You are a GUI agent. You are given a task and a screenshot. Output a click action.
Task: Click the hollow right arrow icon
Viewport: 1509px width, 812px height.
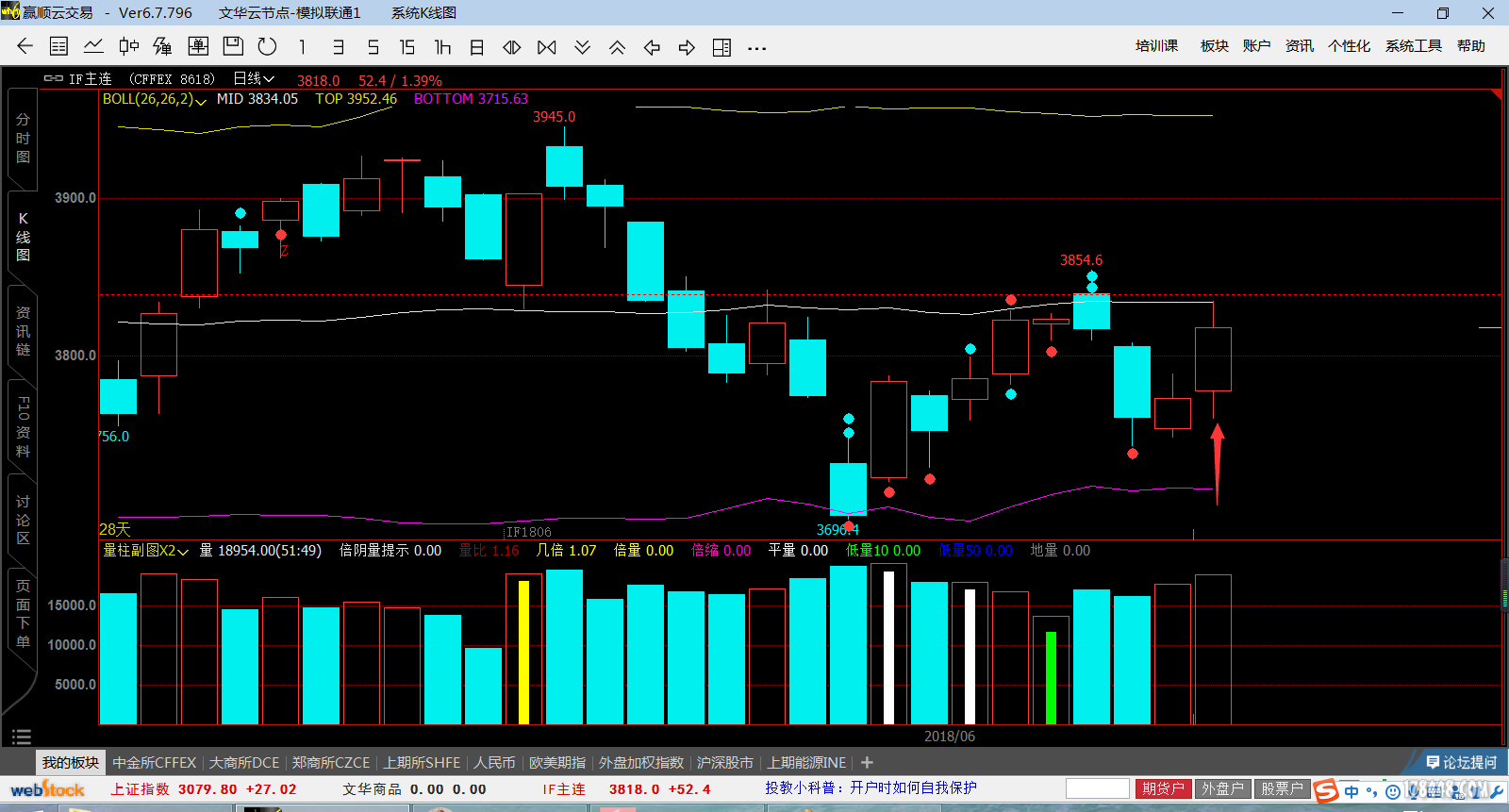click(x=687, y=47)
